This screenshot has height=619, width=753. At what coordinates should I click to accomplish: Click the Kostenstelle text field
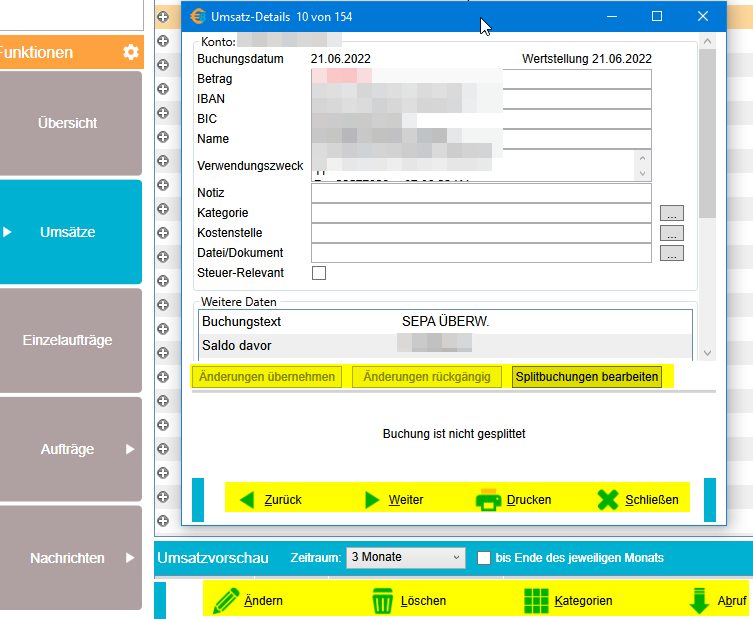(481, 233)
